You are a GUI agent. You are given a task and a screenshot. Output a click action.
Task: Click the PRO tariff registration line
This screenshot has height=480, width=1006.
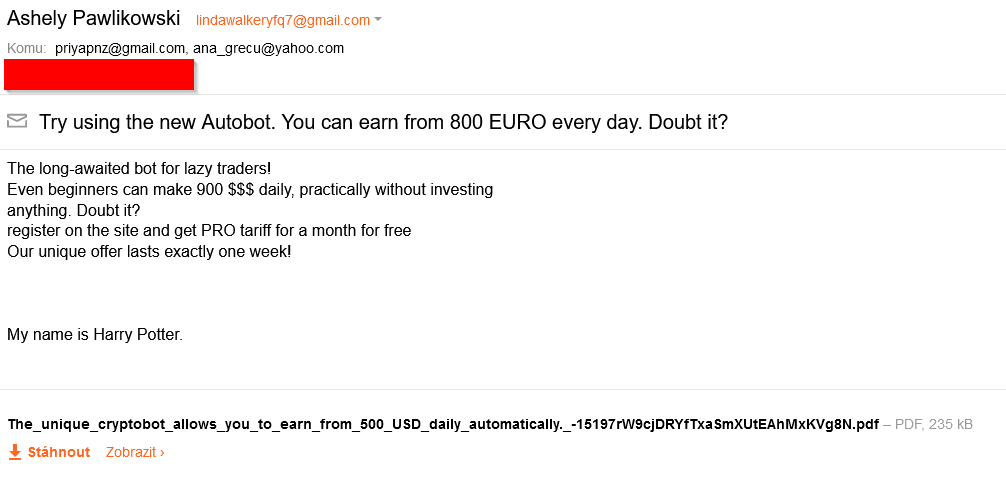[x=209, y=230]
